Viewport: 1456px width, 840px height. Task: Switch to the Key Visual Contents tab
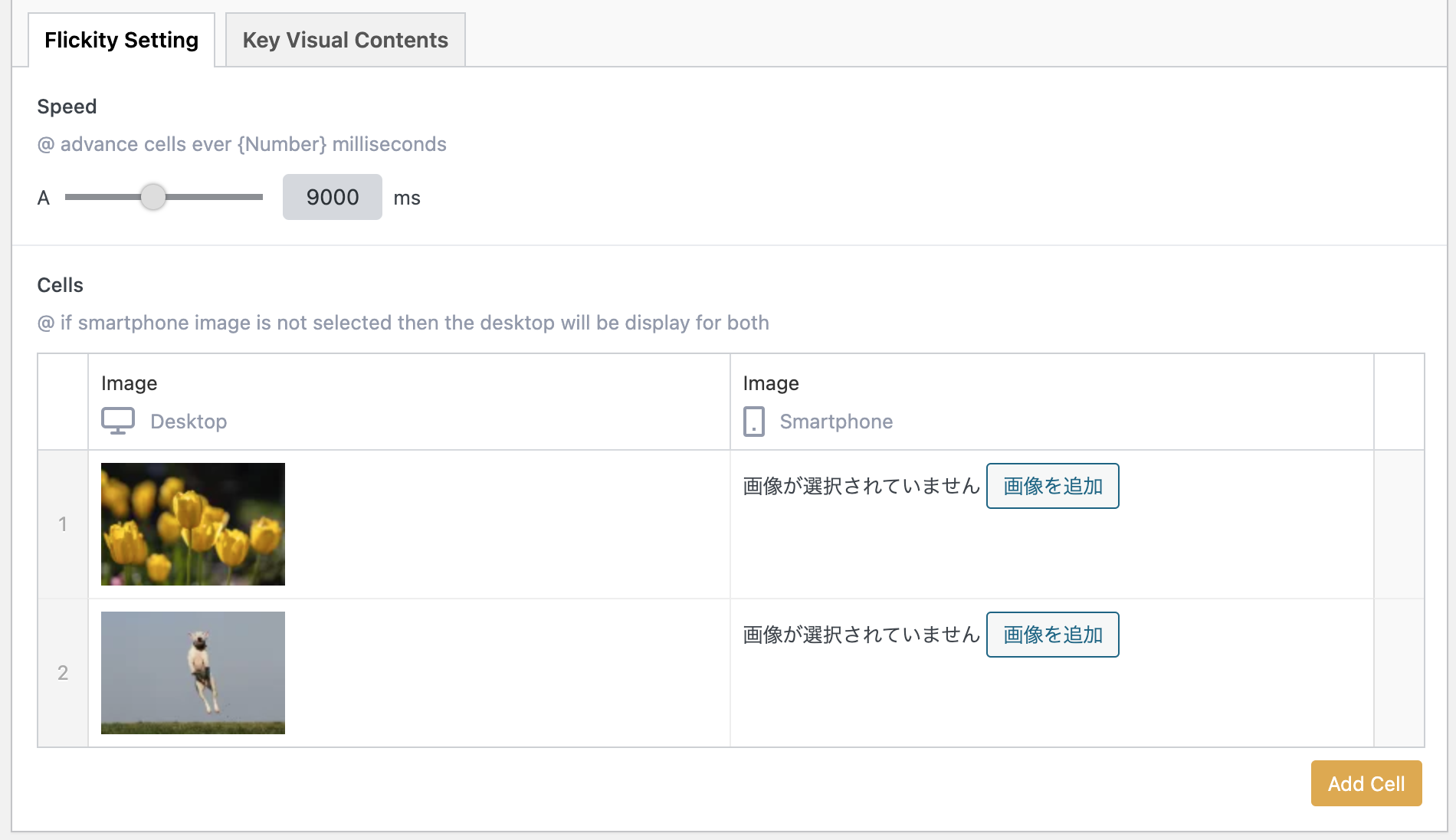click(x=345, y=40)
